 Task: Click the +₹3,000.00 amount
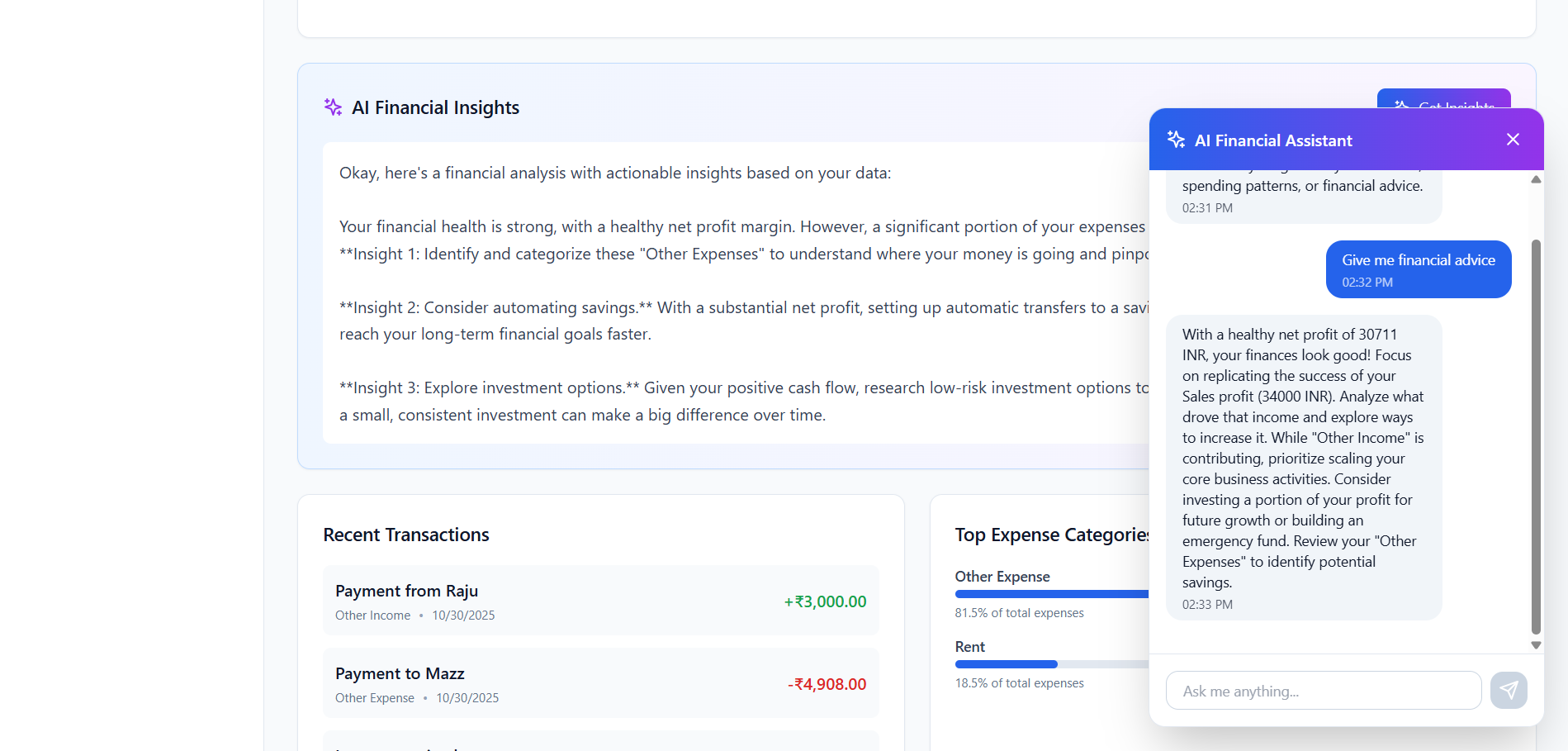[x=825, y=601]
